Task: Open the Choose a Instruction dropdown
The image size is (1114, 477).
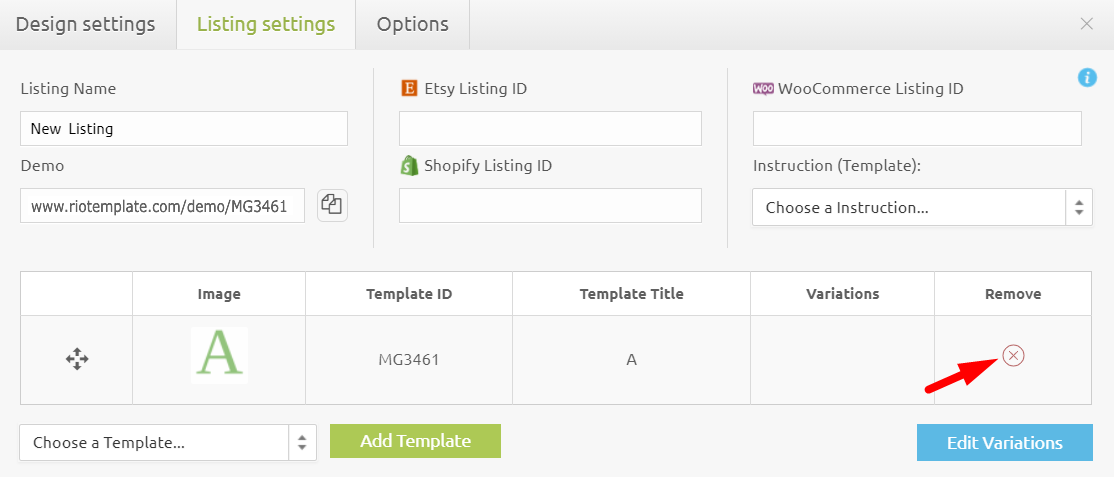Action: [922, 208]
